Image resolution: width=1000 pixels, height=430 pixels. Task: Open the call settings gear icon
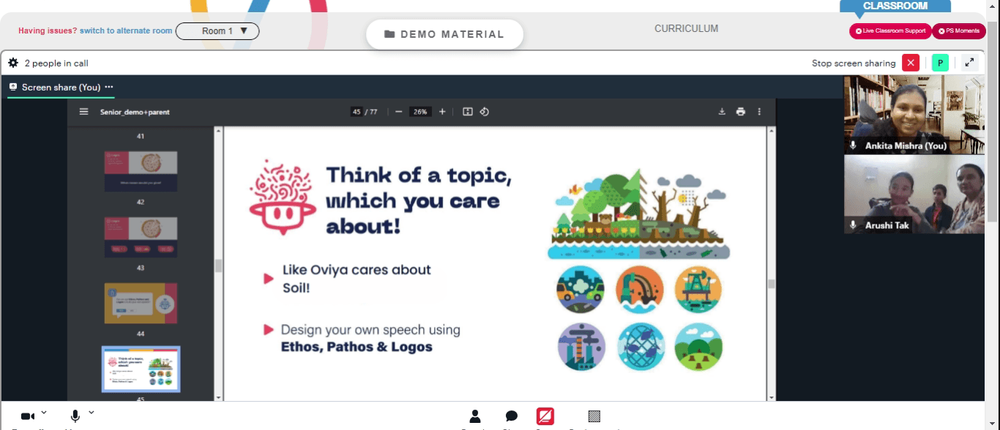coord(13,63)
